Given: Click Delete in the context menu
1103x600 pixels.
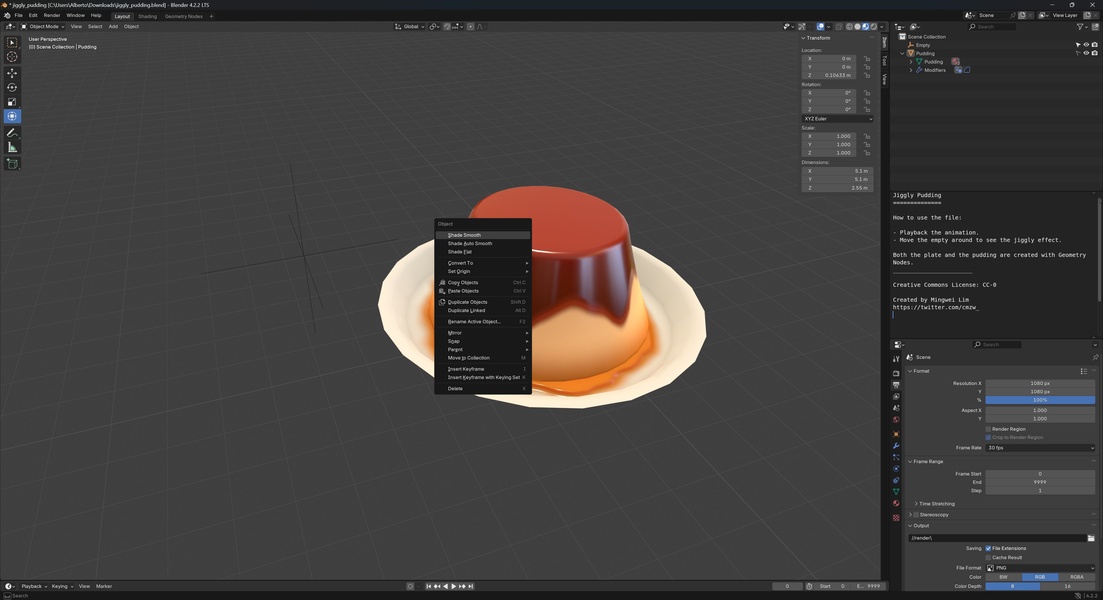Looking at the screenshot, I should (455, 388).
